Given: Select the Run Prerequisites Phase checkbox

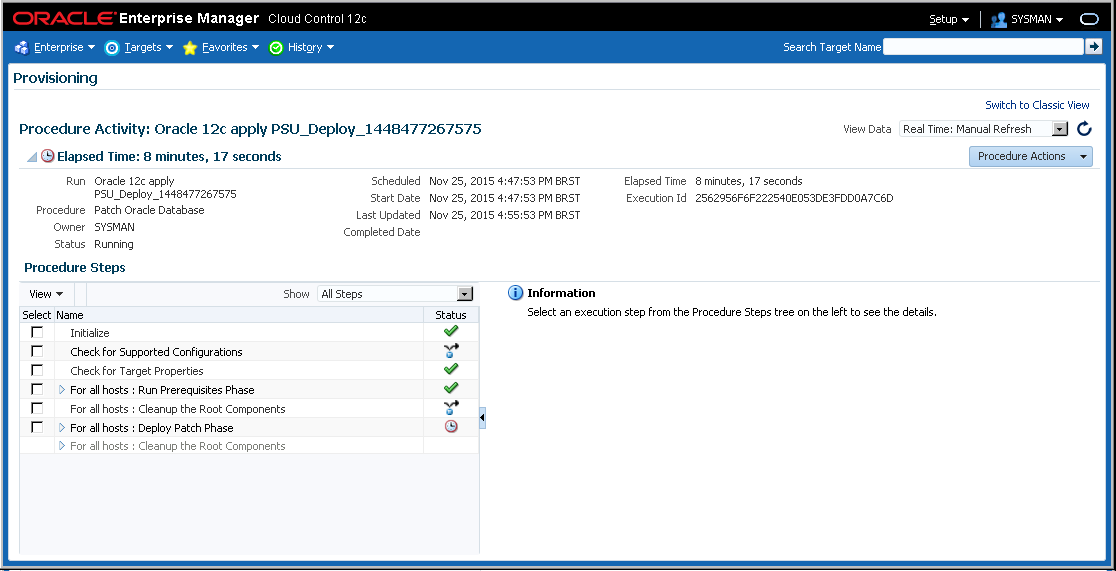Looking at the screenshot, I should tap(37, 389).
